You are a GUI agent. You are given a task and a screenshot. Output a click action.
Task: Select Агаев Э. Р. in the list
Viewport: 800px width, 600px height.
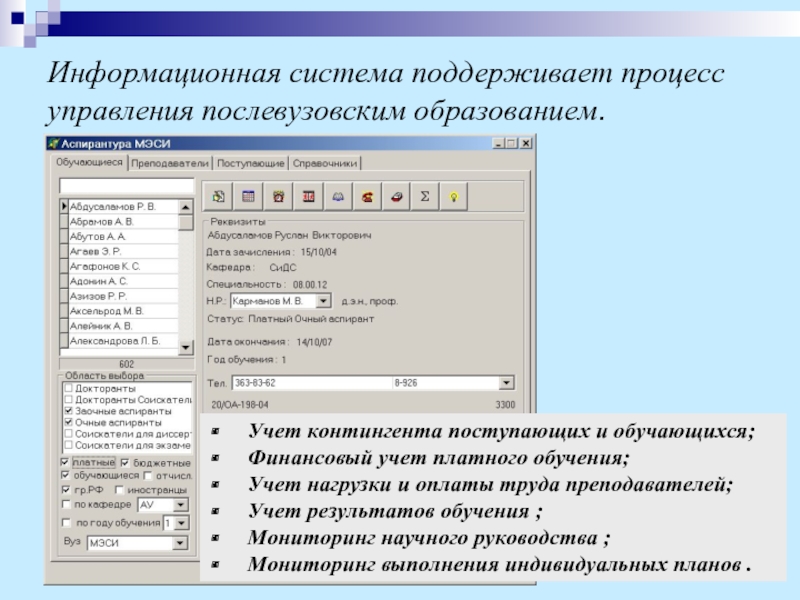[x=123, y=251]
